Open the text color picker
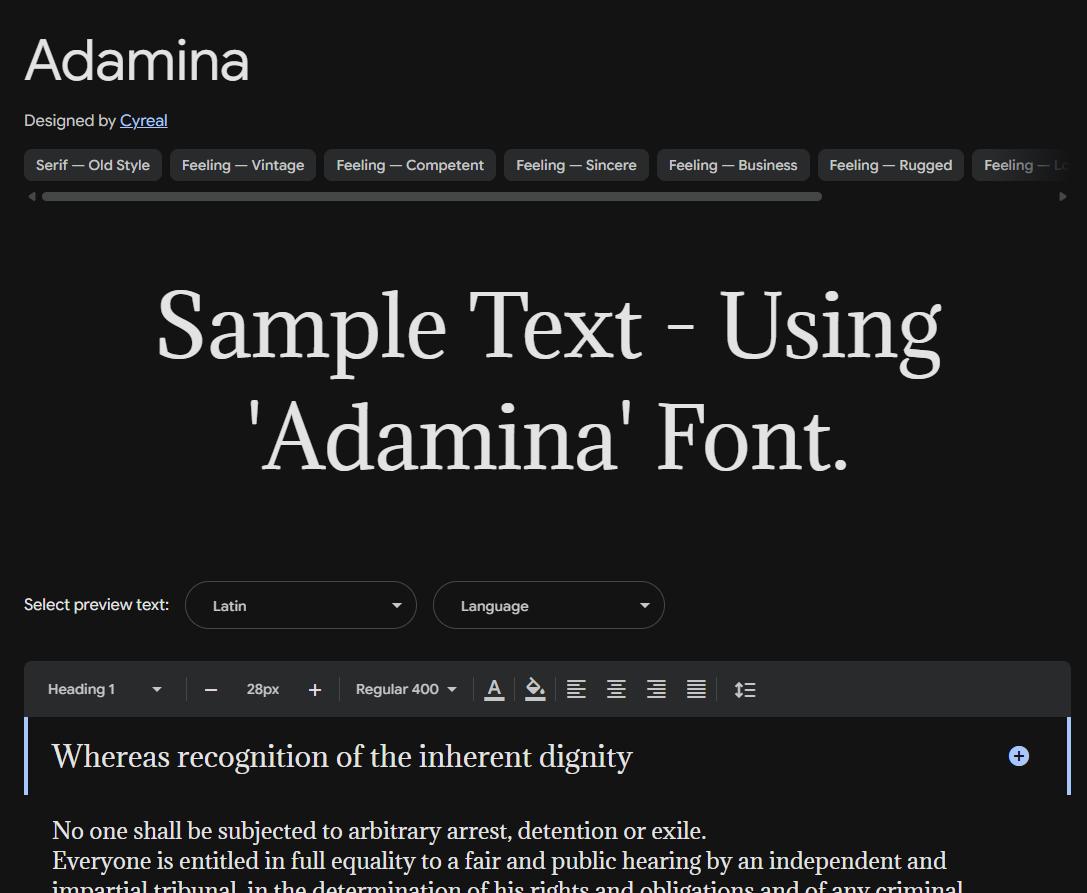 pos(494,690)
